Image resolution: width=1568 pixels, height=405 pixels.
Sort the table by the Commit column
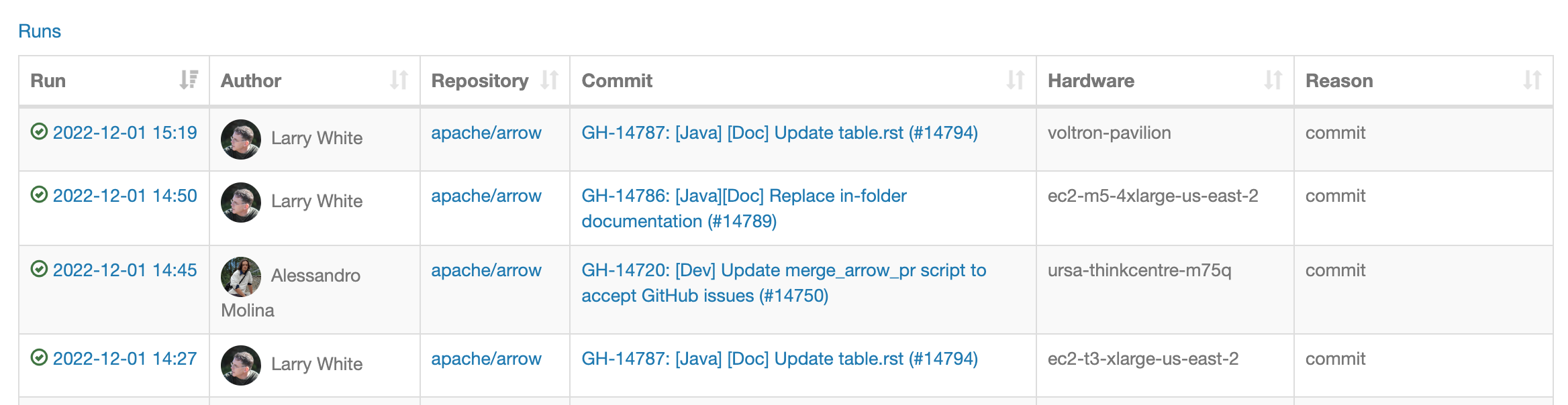click(x=1015, y=80)
